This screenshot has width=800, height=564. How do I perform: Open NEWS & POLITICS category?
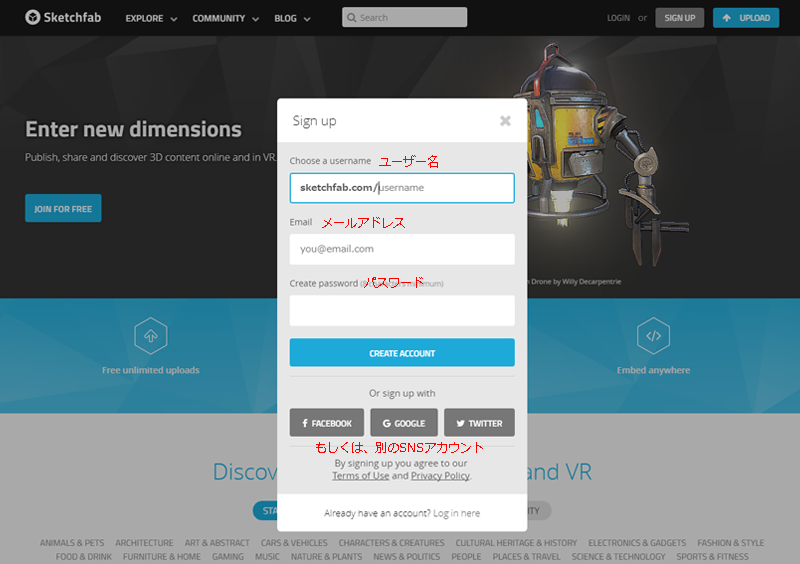pos(407,556)
